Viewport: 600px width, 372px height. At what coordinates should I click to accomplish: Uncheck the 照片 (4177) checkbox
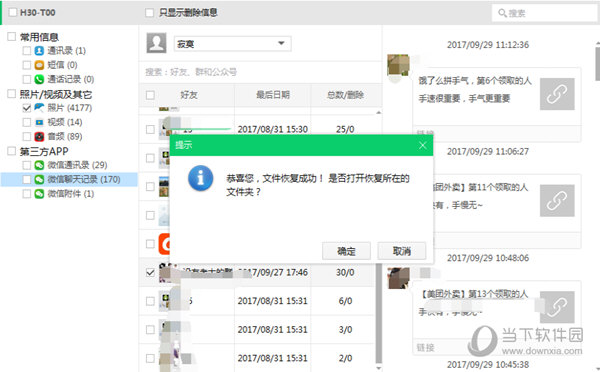pos(26,108)
